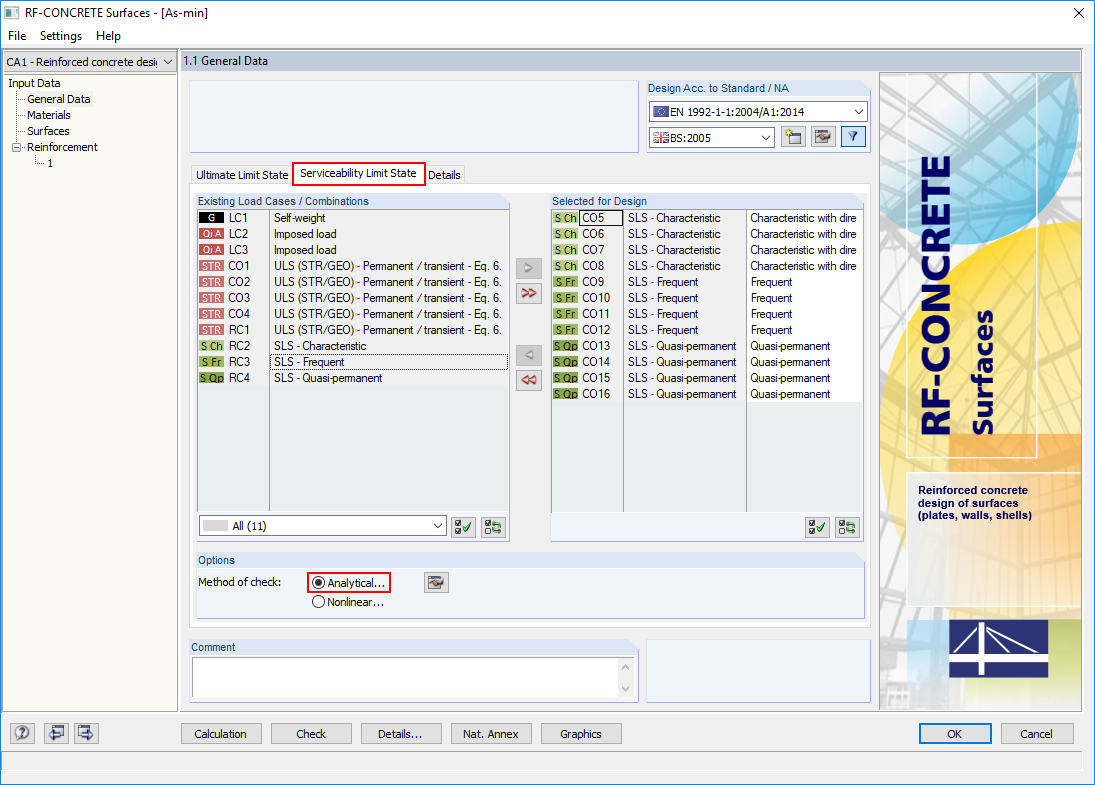Open Analytical method of check settings
Image resolution: width=1095 pixels, height=785 pixels.
click(436, 582)
